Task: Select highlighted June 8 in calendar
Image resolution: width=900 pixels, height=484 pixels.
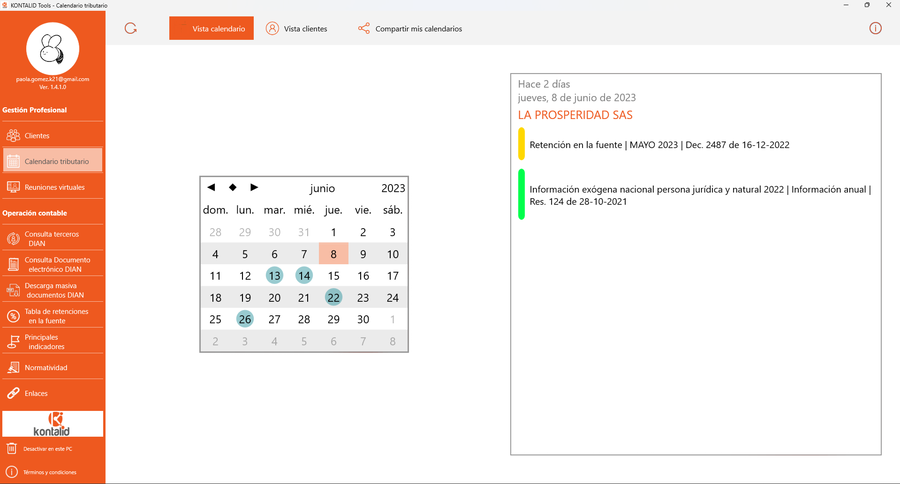Action: tap(333, 254)
